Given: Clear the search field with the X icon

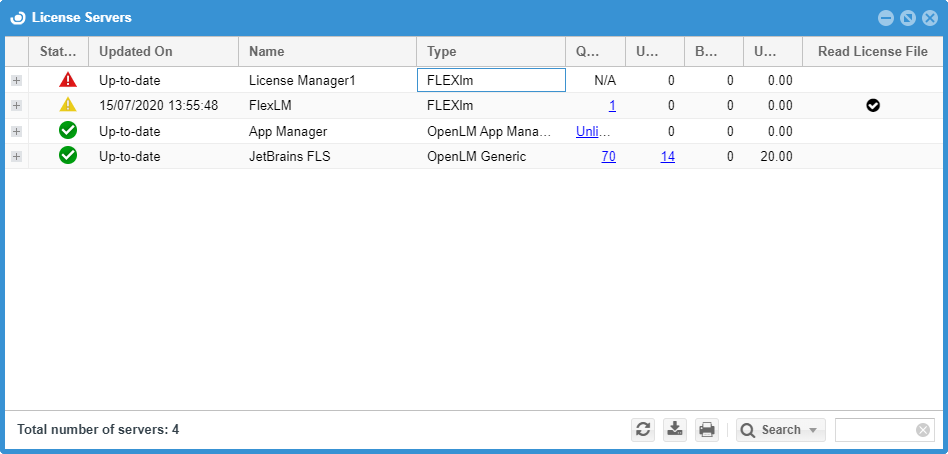Looking at the screenshot, I should point(922,430).
